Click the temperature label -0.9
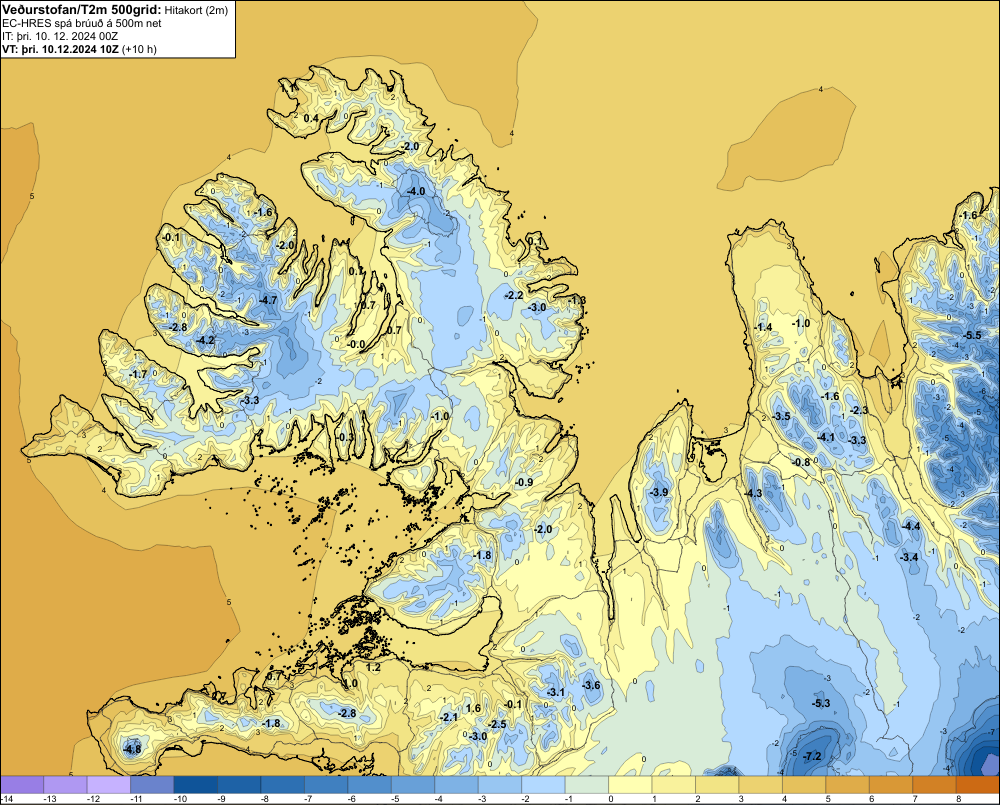The image size is (1000, 805). (x=524, y=482)
